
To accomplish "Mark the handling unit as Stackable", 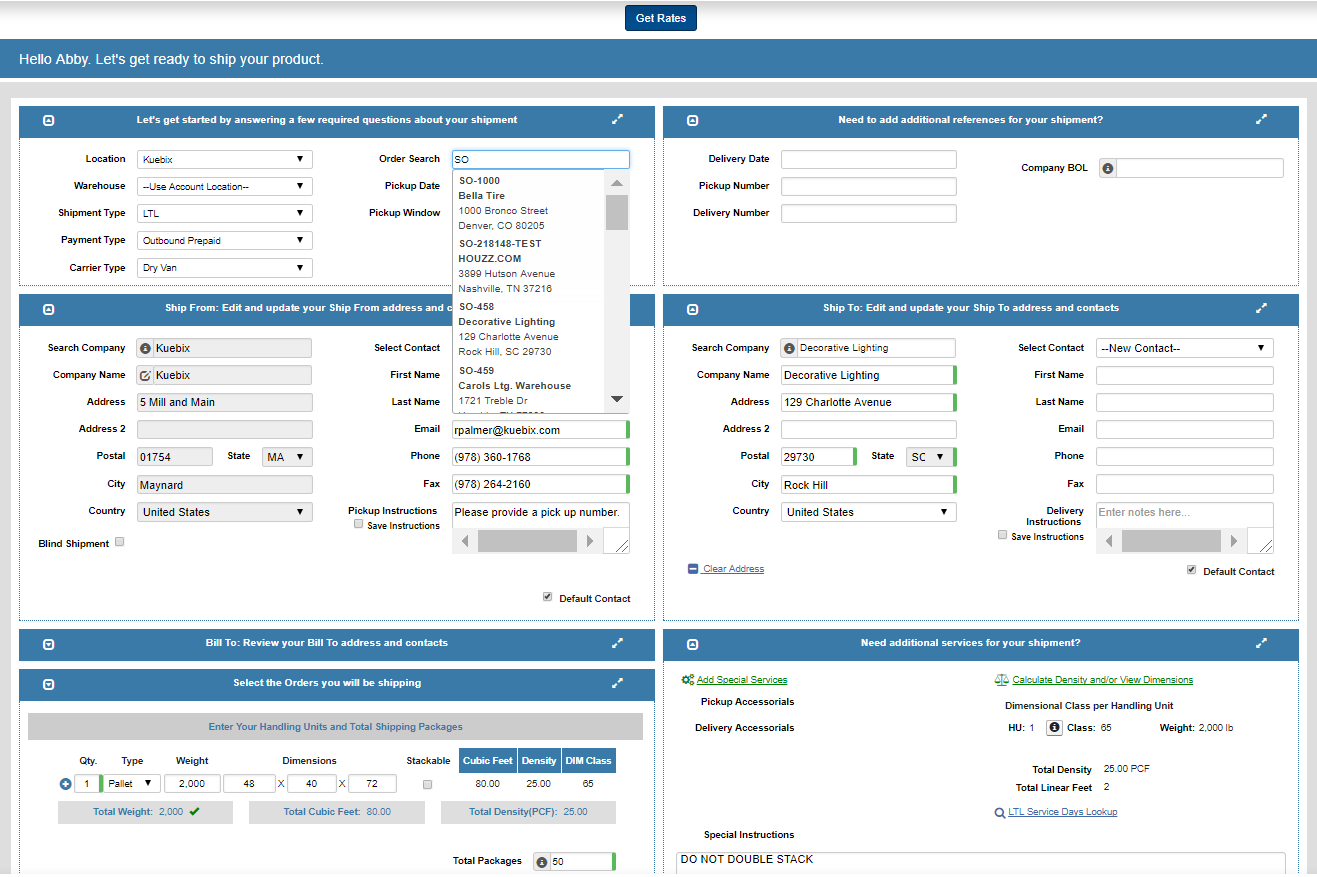I will tap(427, 784).
